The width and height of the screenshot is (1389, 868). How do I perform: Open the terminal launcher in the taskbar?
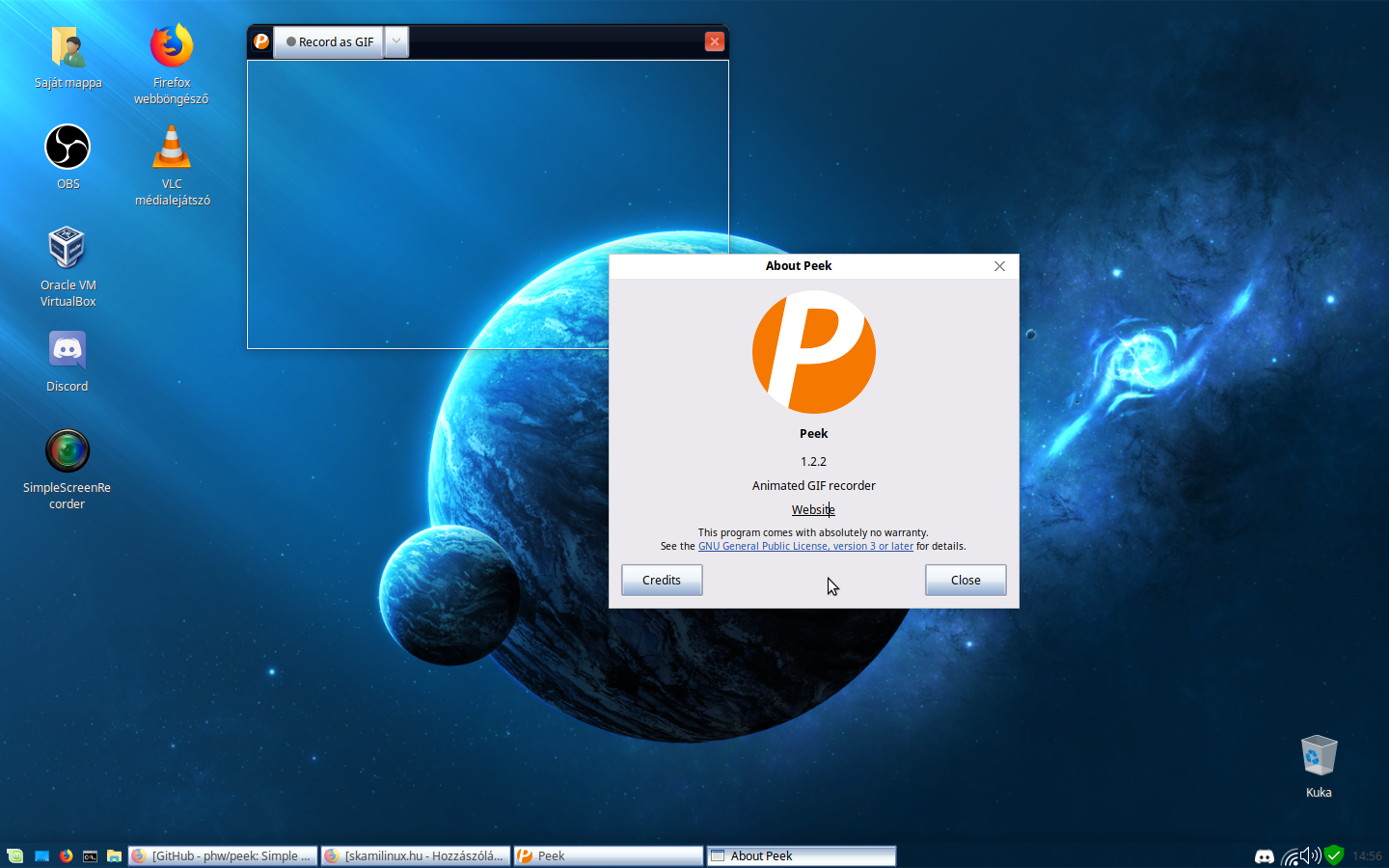coord(90,855)
